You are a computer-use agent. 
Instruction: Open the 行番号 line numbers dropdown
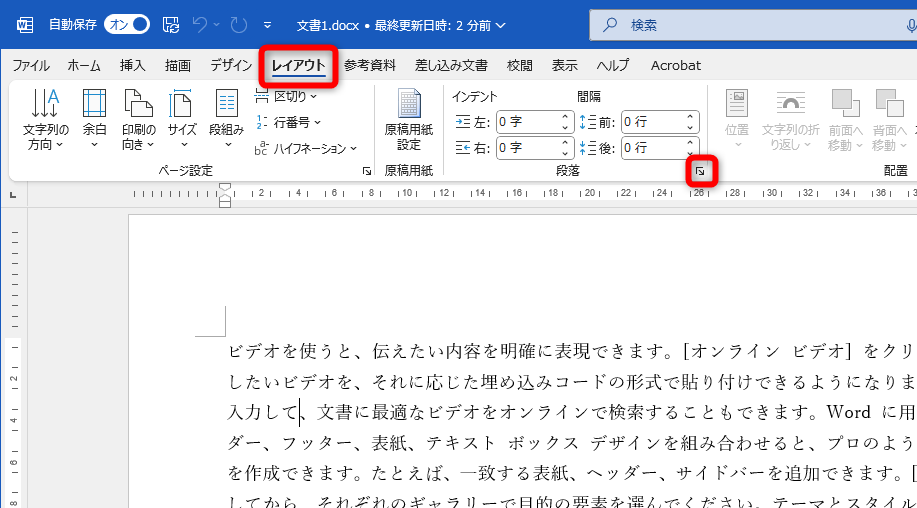tap(288, 122)
